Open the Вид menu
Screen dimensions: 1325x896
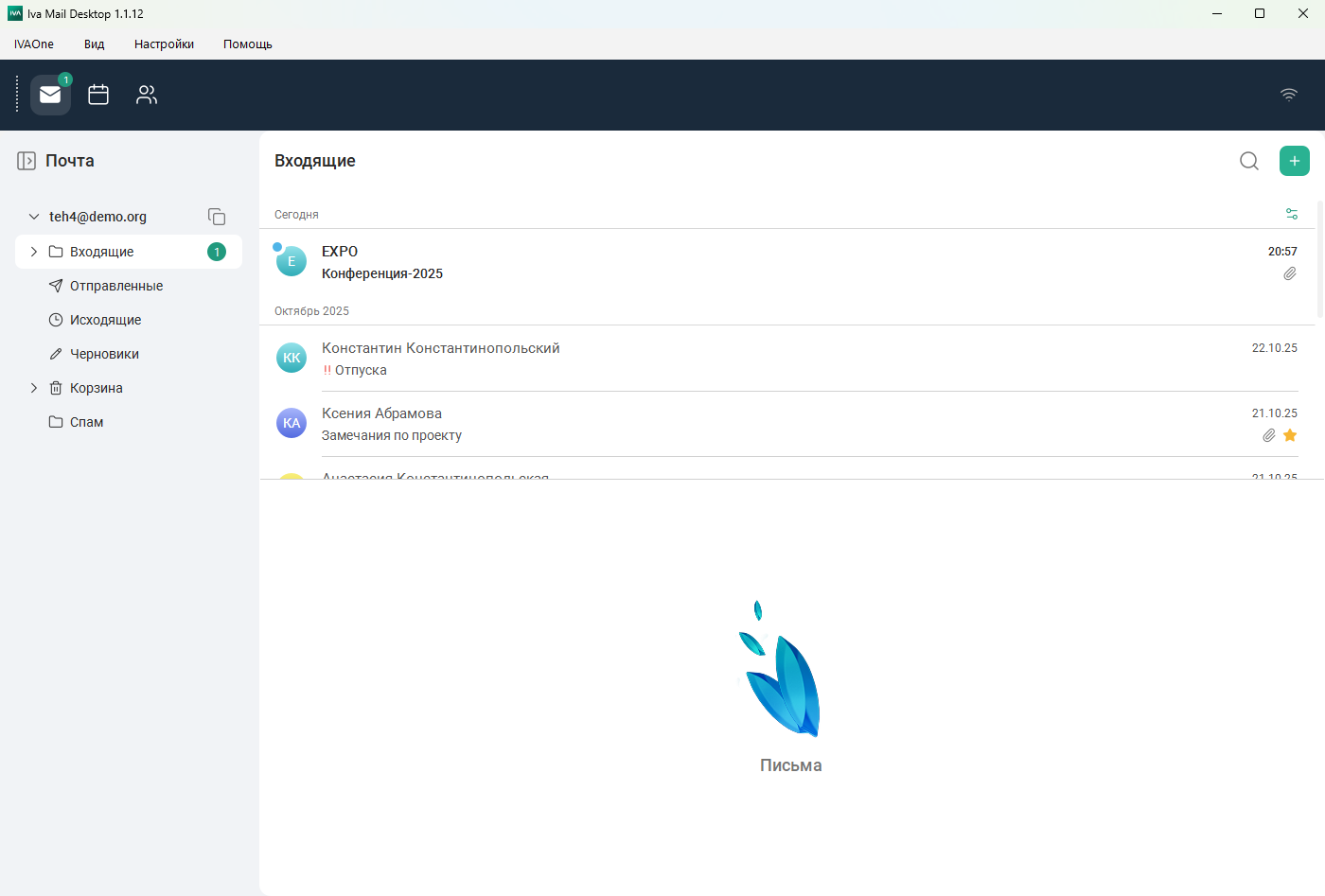pos(94,44)
